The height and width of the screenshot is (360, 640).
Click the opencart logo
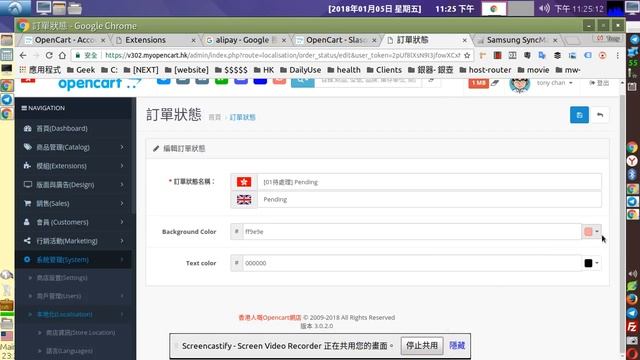pos(99,84)
